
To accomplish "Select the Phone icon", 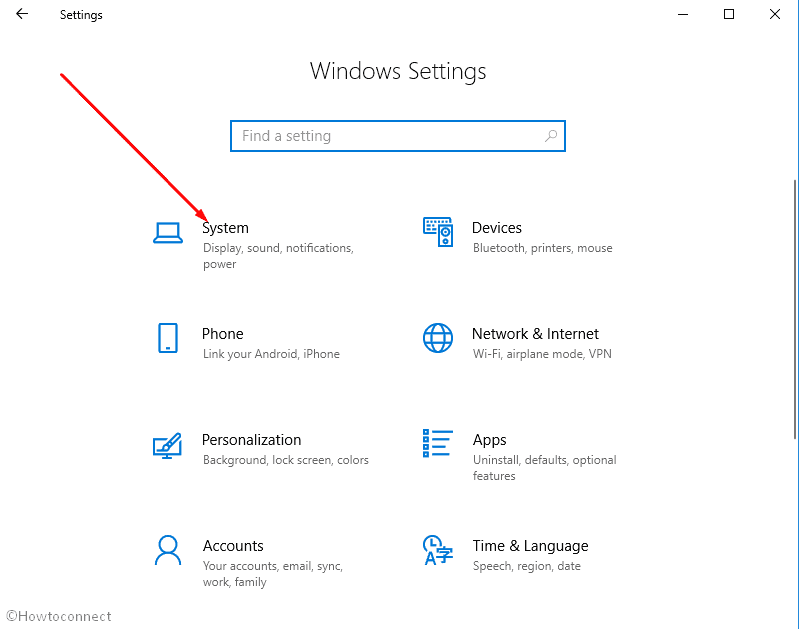I will [x=168, y=338].
